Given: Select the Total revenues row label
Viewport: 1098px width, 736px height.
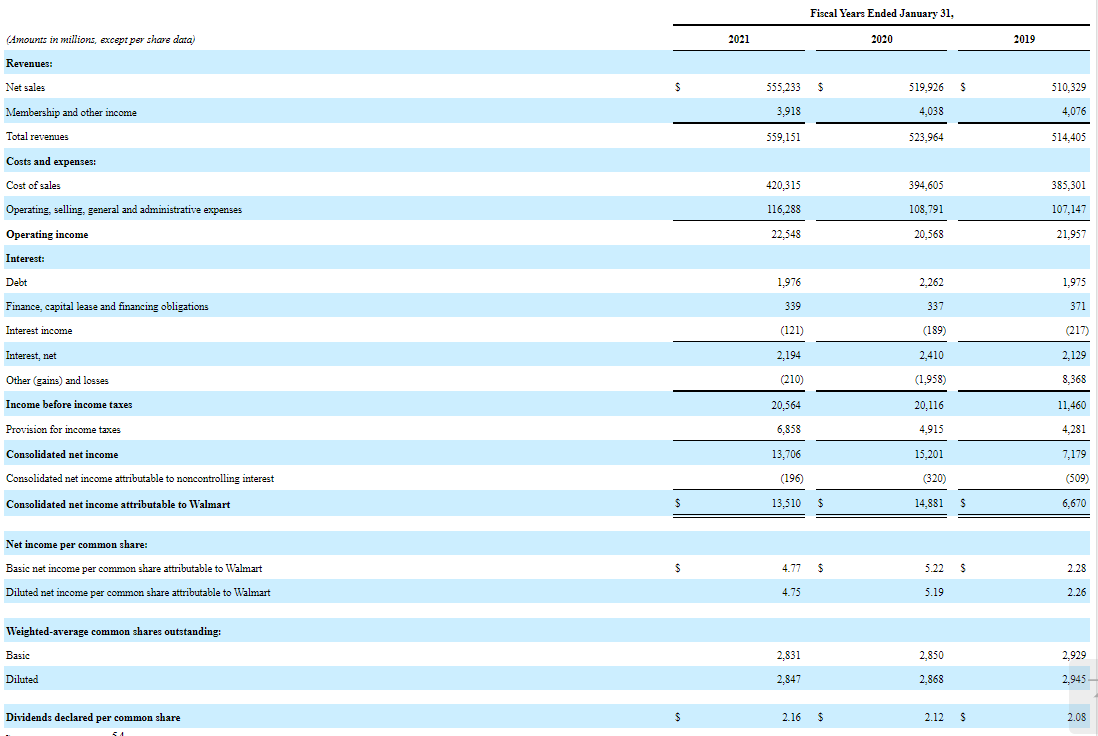Looking at the screenshot, I should point(36,136).
